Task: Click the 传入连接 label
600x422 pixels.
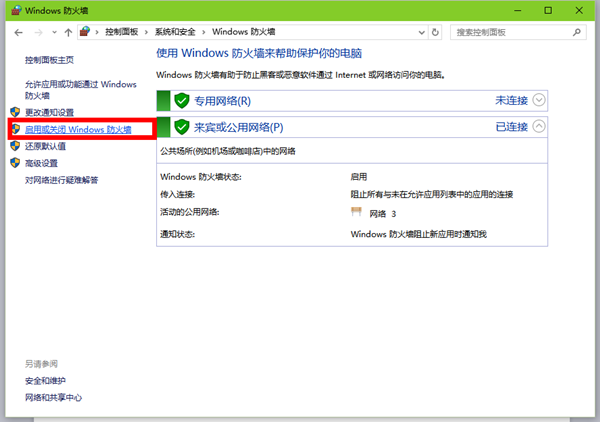Action: pos(178,194)
